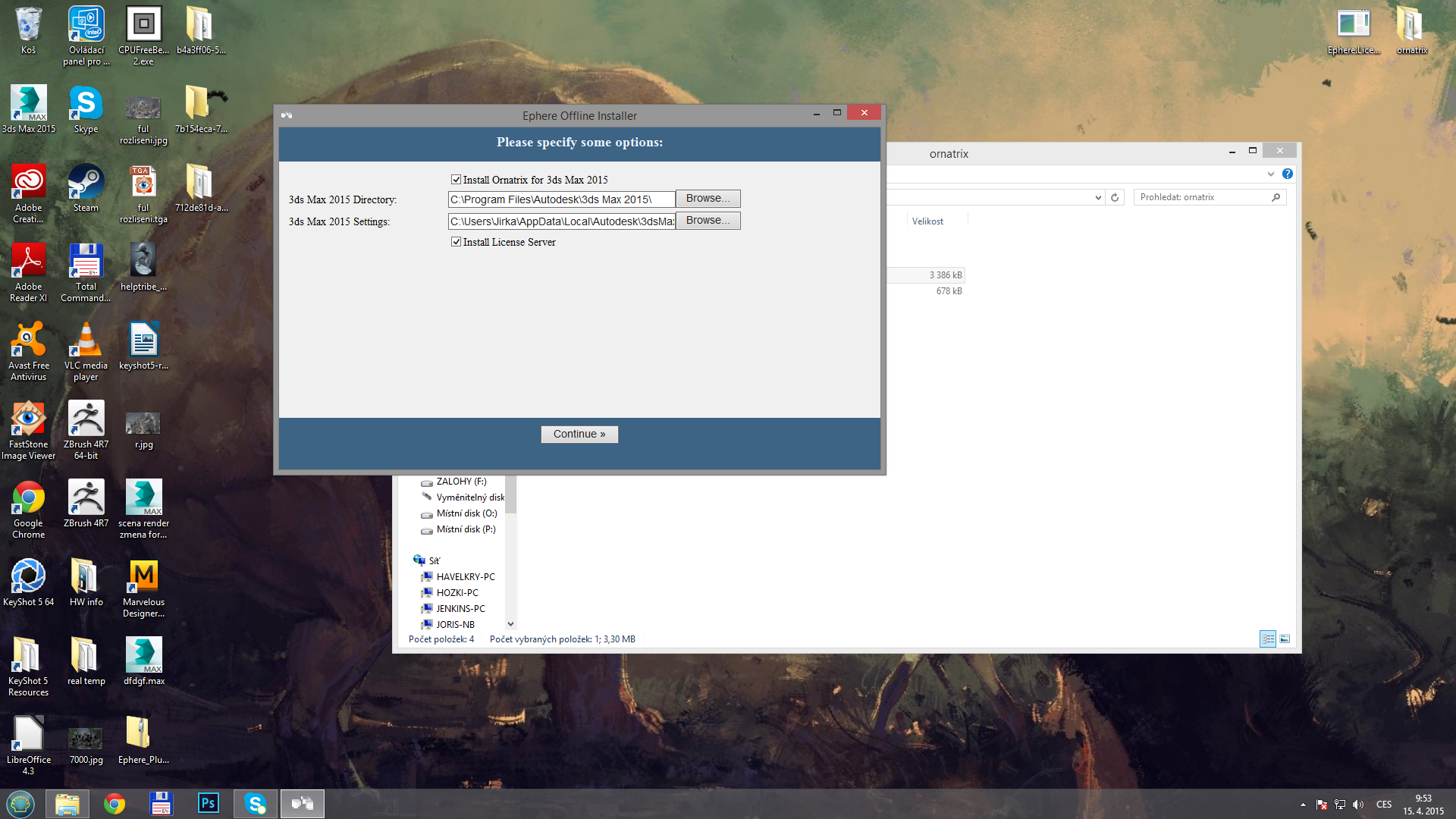Click the ornatrix search box in Explorer
The image size is (1456, 819).
click(x=1210, y=197)
